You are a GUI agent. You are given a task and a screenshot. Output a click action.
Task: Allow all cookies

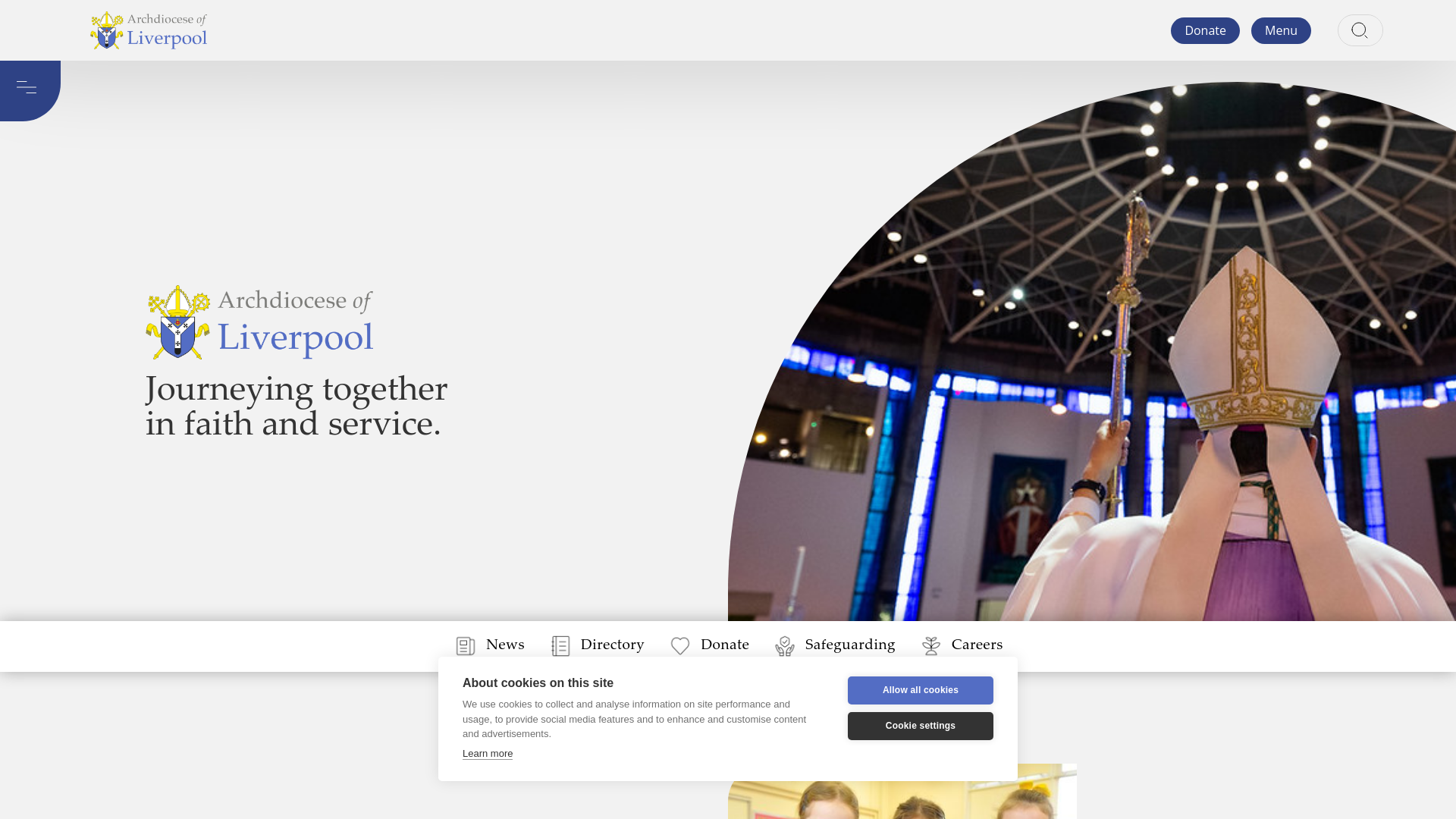(x=921, y=690)
